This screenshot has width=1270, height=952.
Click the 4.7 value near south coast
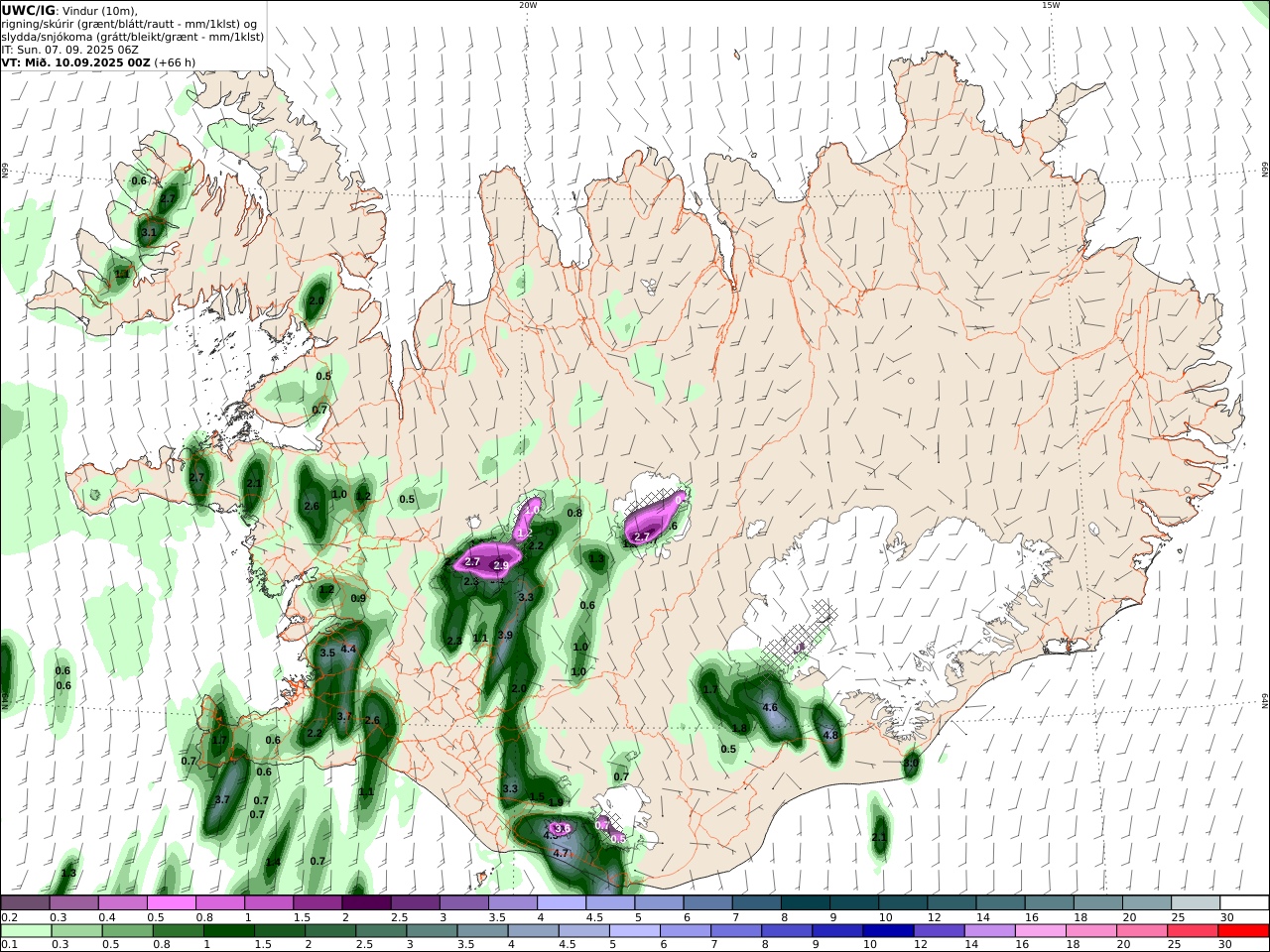click(561, 853)
